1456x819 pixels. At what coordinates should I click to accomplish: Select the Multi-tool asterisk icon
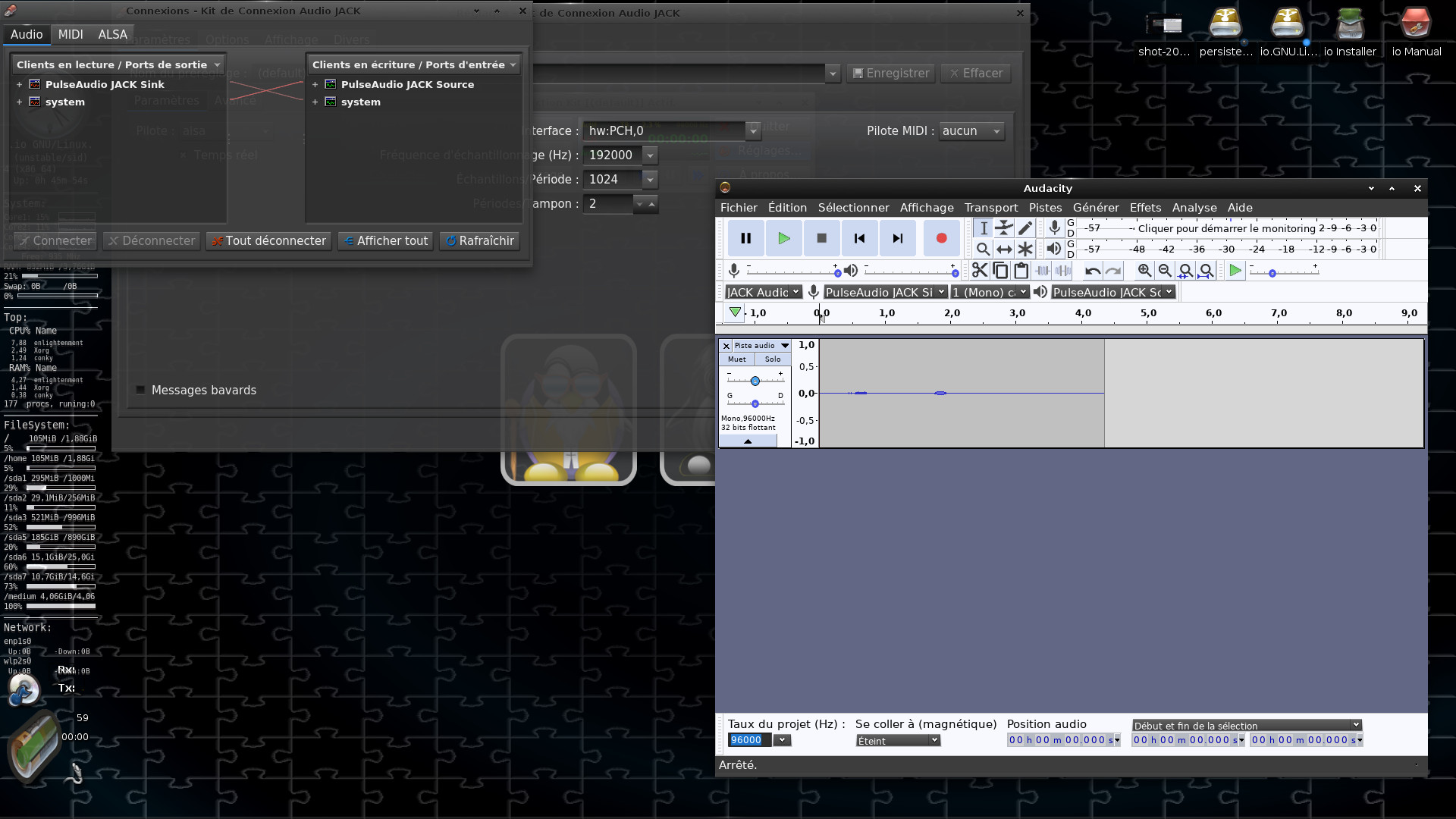click(1025, 249)
